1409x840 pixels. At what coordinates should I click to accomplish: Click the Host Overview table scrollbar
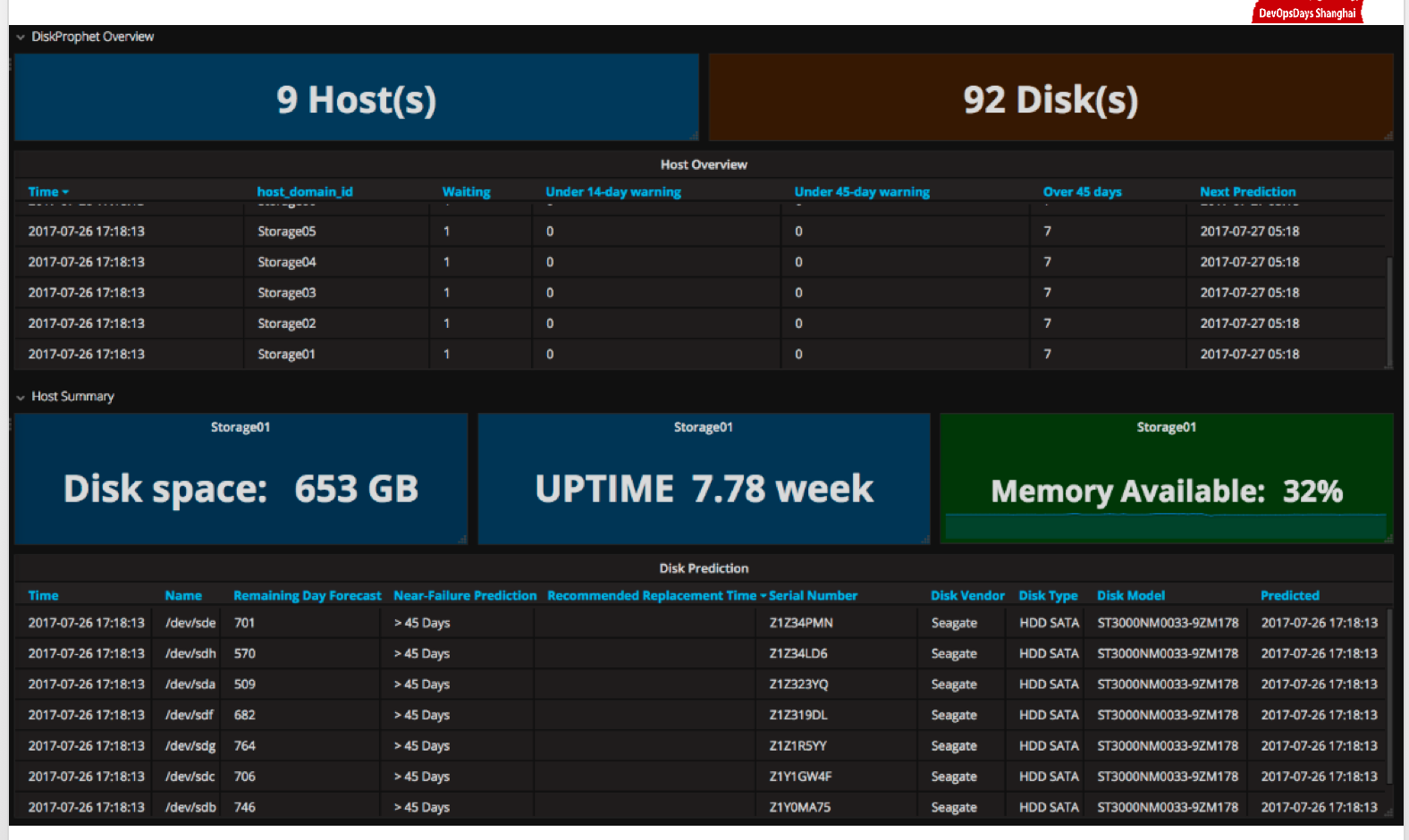click(x=1388, y=312)
